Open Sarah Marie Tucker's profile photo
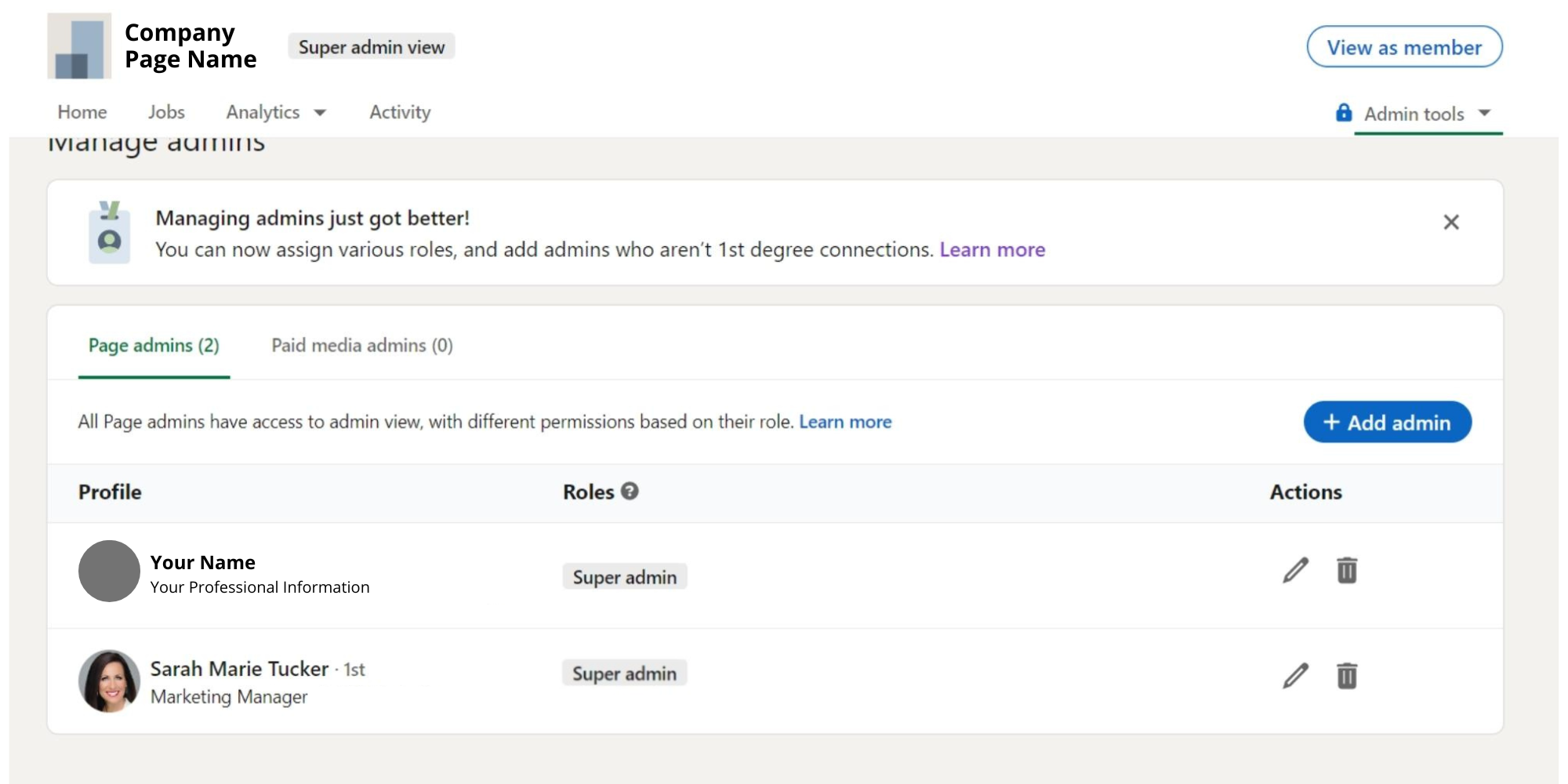This screenshot has height=784, width=1568. 109,681
